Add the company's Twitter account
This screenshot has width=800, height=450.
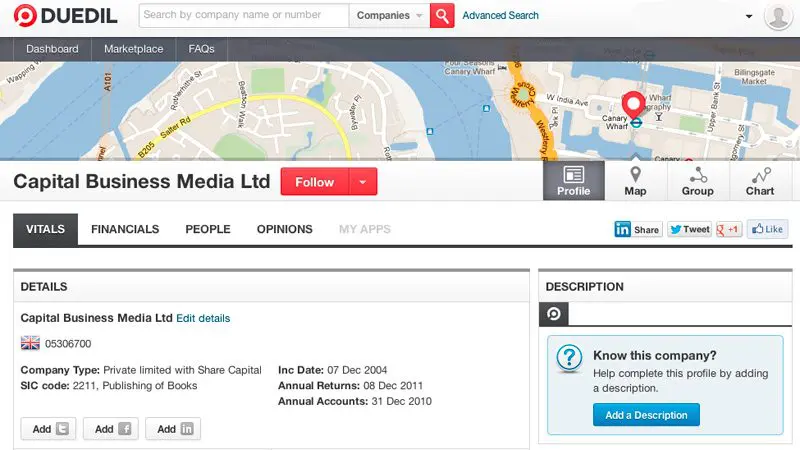tap(52, 429)
